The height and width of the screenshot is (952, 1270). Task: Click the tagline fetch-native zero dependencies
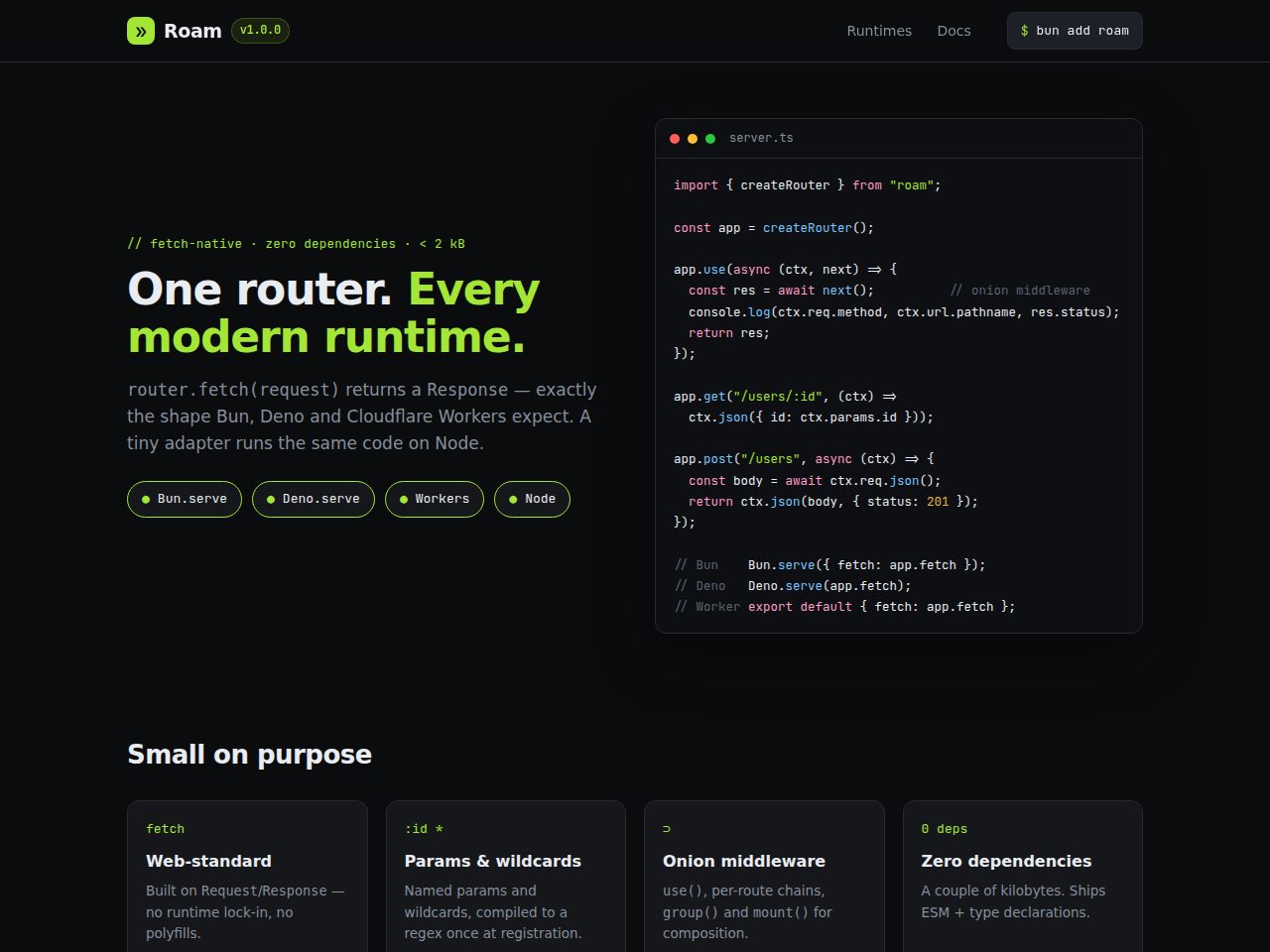296,244
